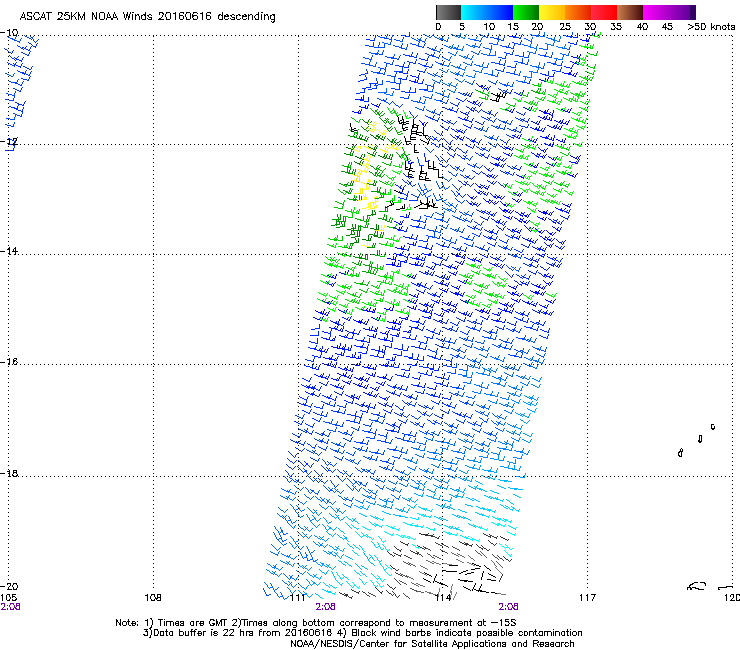Click the -12 latitude axis label
Viewport: 740px width, 650px height.
[9, 142]
